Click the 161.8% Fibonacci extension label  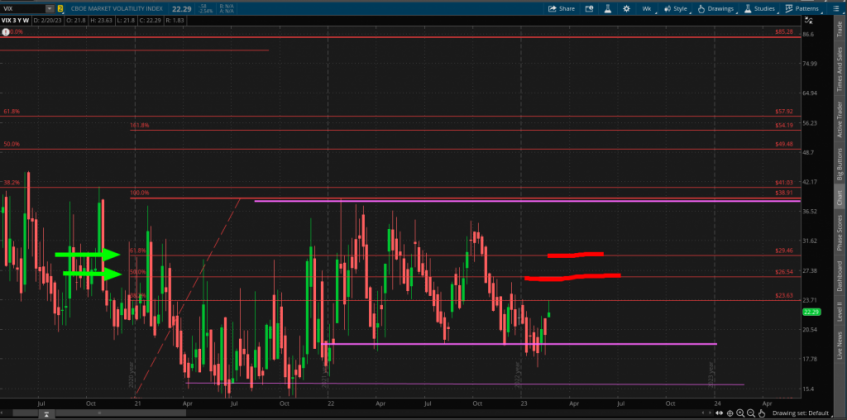pyautogui.click(x=139, y=125)
